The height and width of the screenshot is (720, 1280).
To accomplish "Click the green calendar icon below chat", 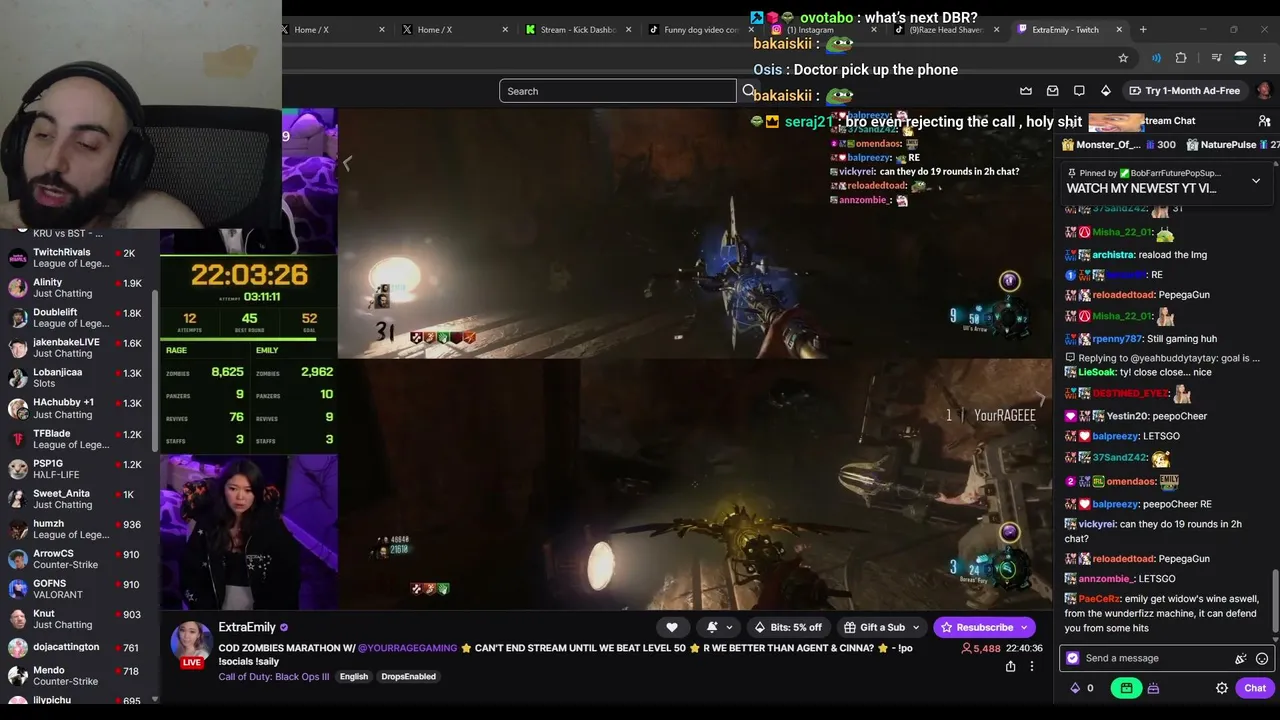I will (1126, 688).
